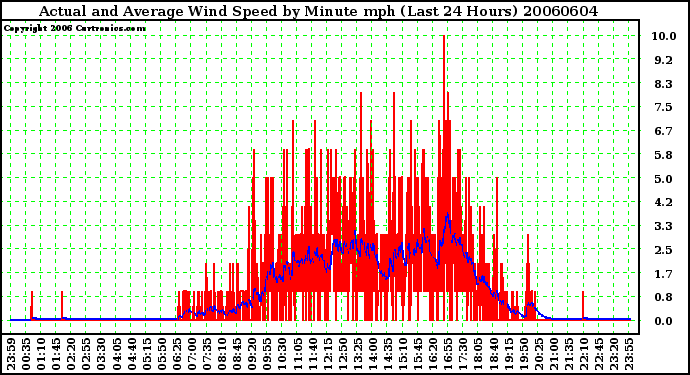Click the 11:05 time label
The width and height of the screenshot is (690, 375).
297,354
